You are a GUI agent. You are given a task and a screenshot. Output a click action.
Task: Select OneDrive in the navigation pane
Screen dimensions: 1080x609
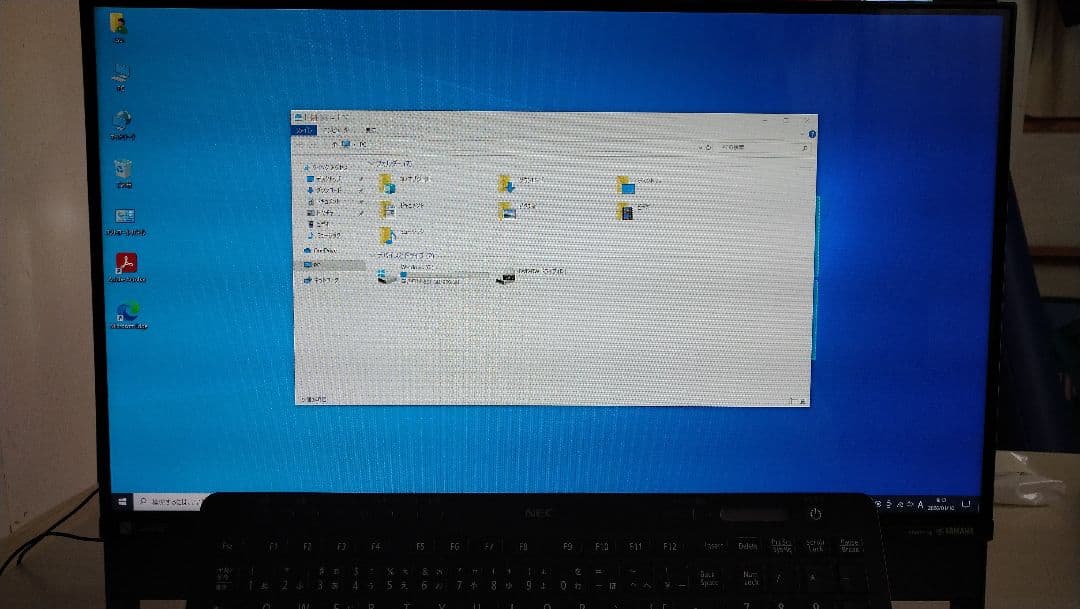tap(320, 250)
